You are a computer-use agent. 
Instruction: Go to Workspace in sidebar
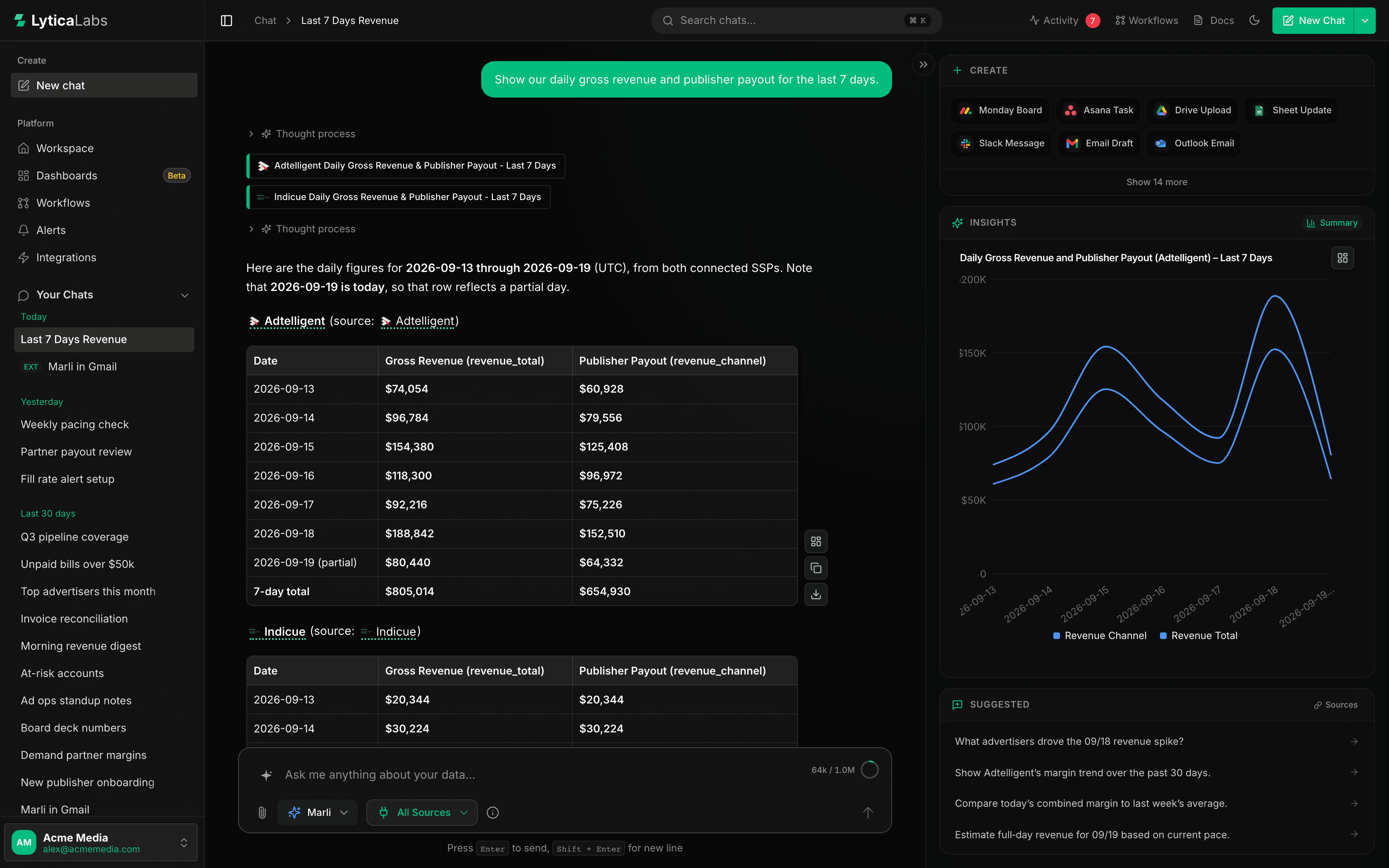[x=104, y=148]
